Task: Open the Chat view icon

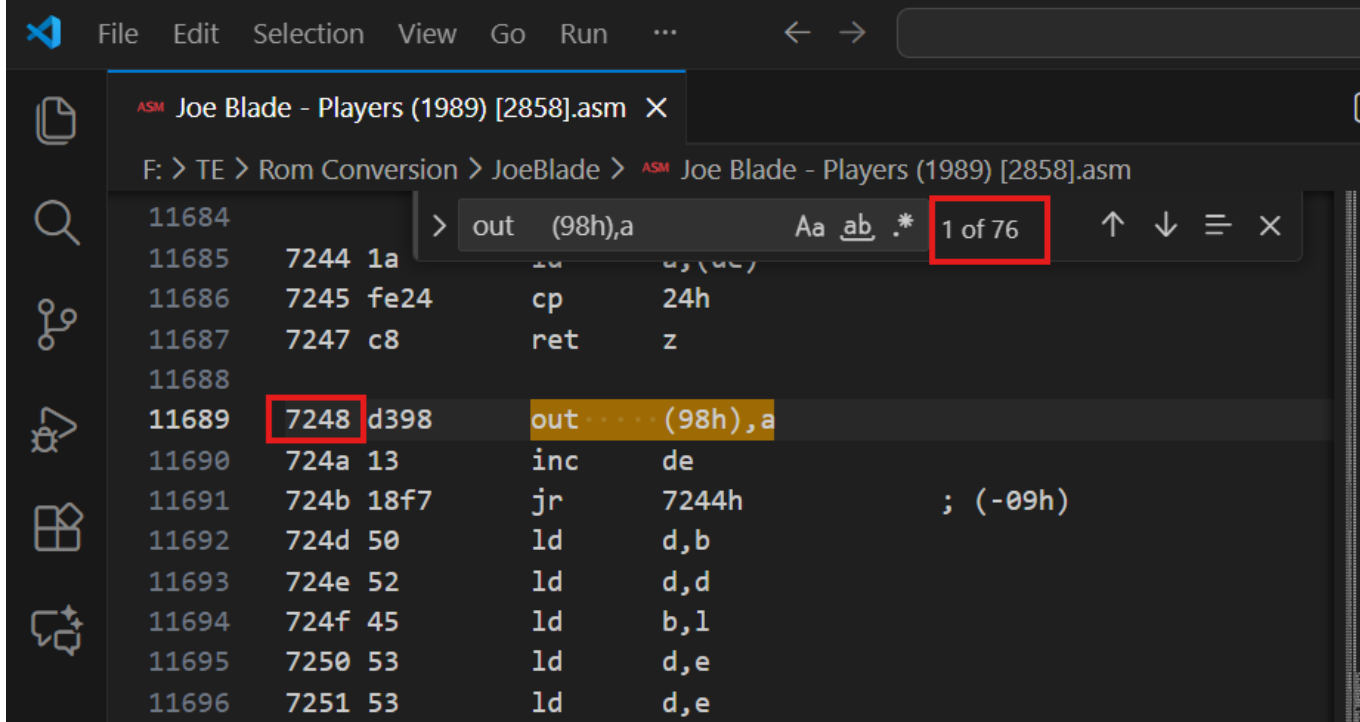Action: coord(56,629)
